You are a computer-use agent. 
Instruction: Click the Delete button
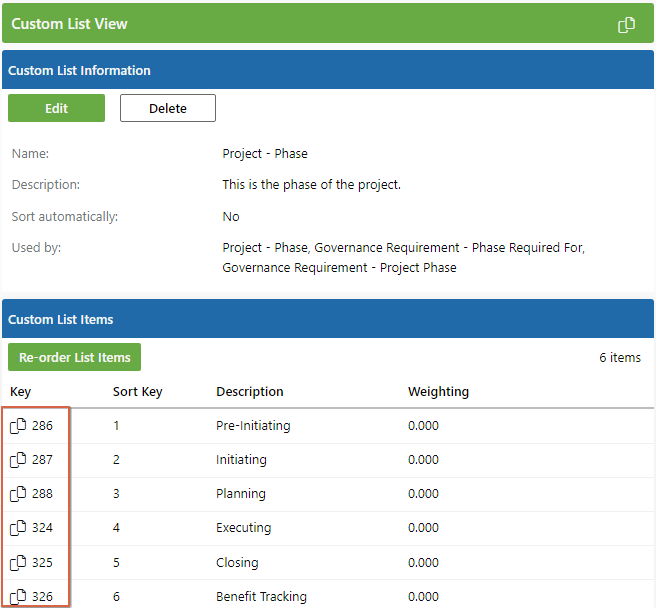[x=168, y=108]
